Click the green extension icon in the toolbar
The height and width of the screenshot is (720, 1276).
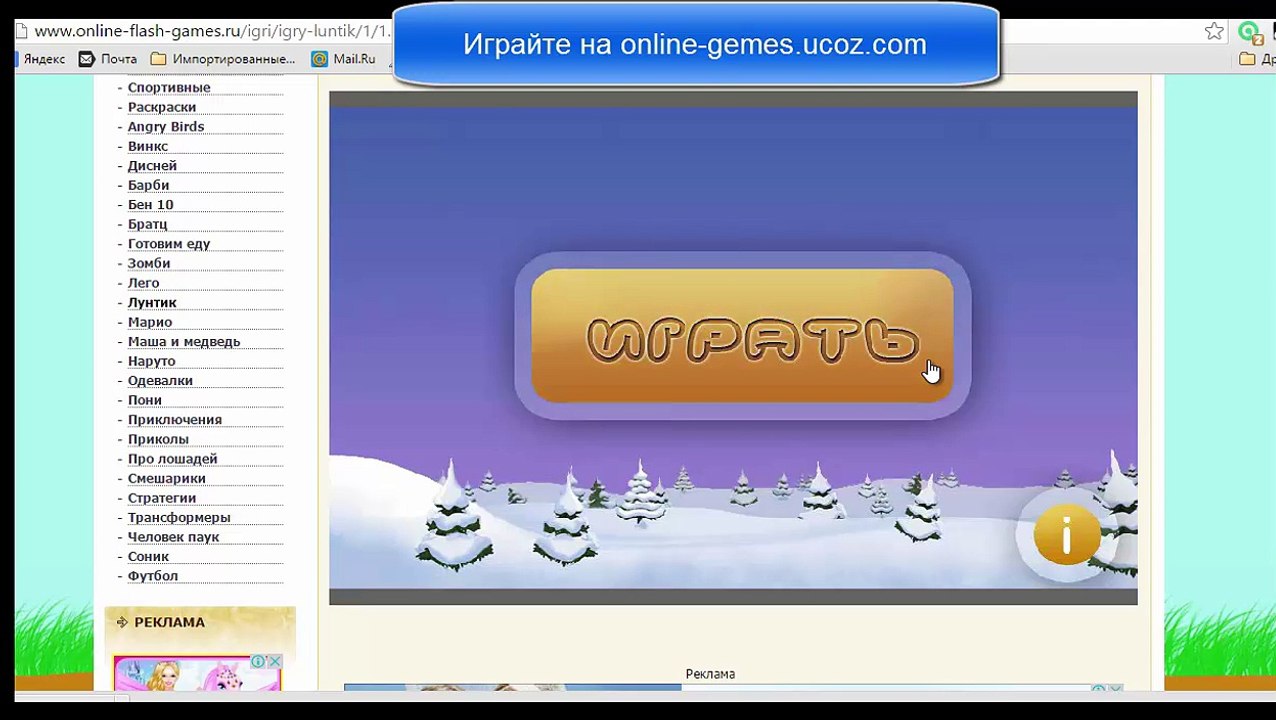(x=1249, y=32)
